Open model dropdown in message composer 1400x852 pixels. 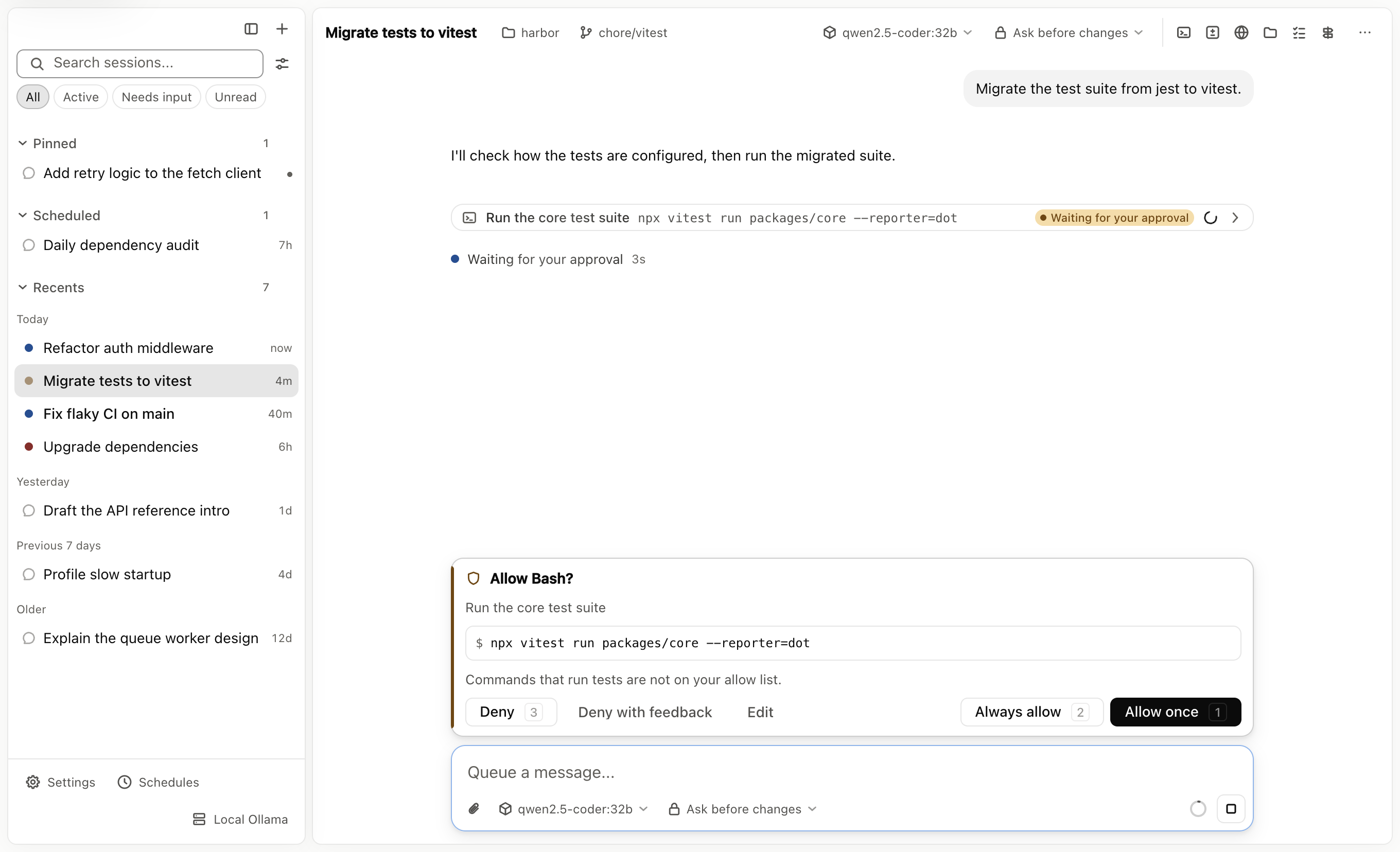(x=573, y=809)
